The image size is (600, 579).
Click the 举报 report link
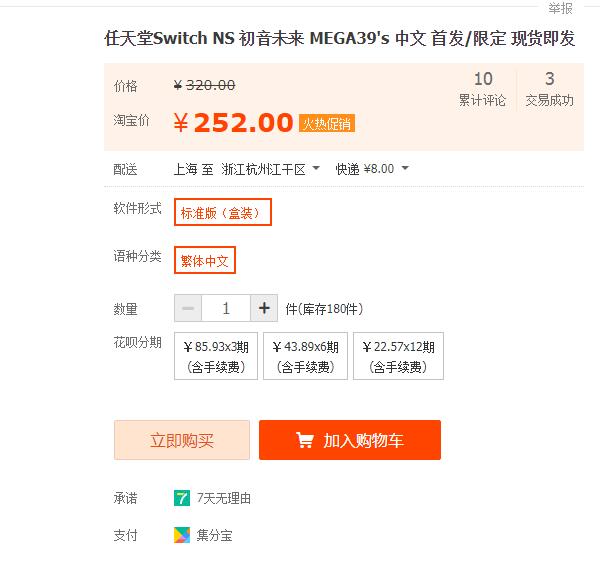(561, 8)
